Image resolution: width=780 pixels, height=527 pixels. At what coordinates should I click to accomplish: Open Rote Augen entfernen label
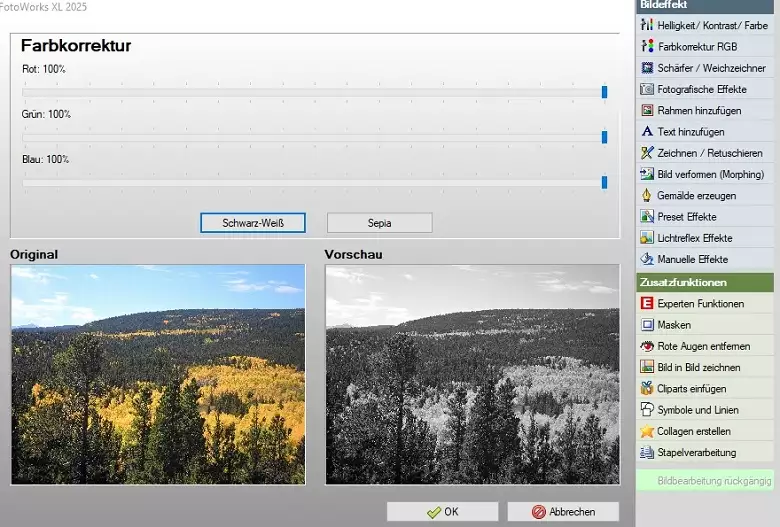click(x=704, y=346)
